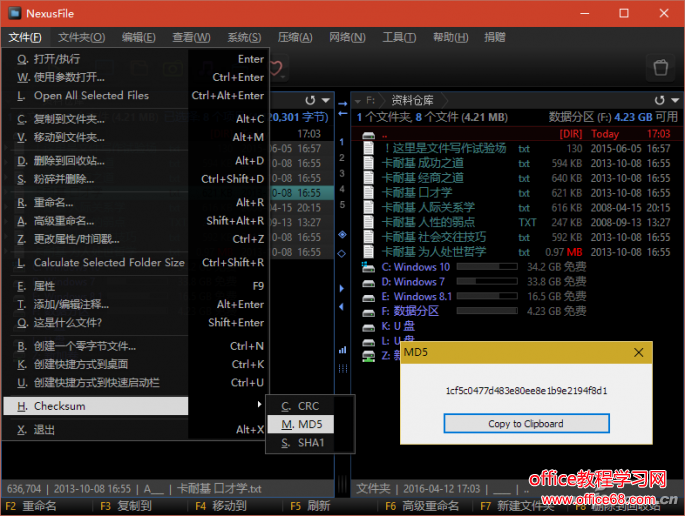Select the number 1 button on the divider

pyautogui.click(x=342, y=142)
